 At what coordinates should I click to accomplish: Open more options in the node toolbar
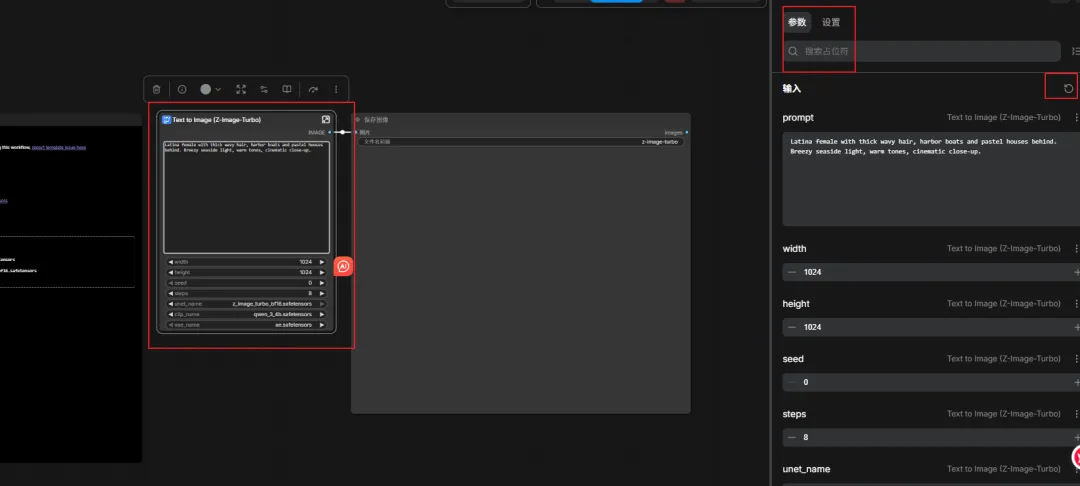[x=336, y=89]
